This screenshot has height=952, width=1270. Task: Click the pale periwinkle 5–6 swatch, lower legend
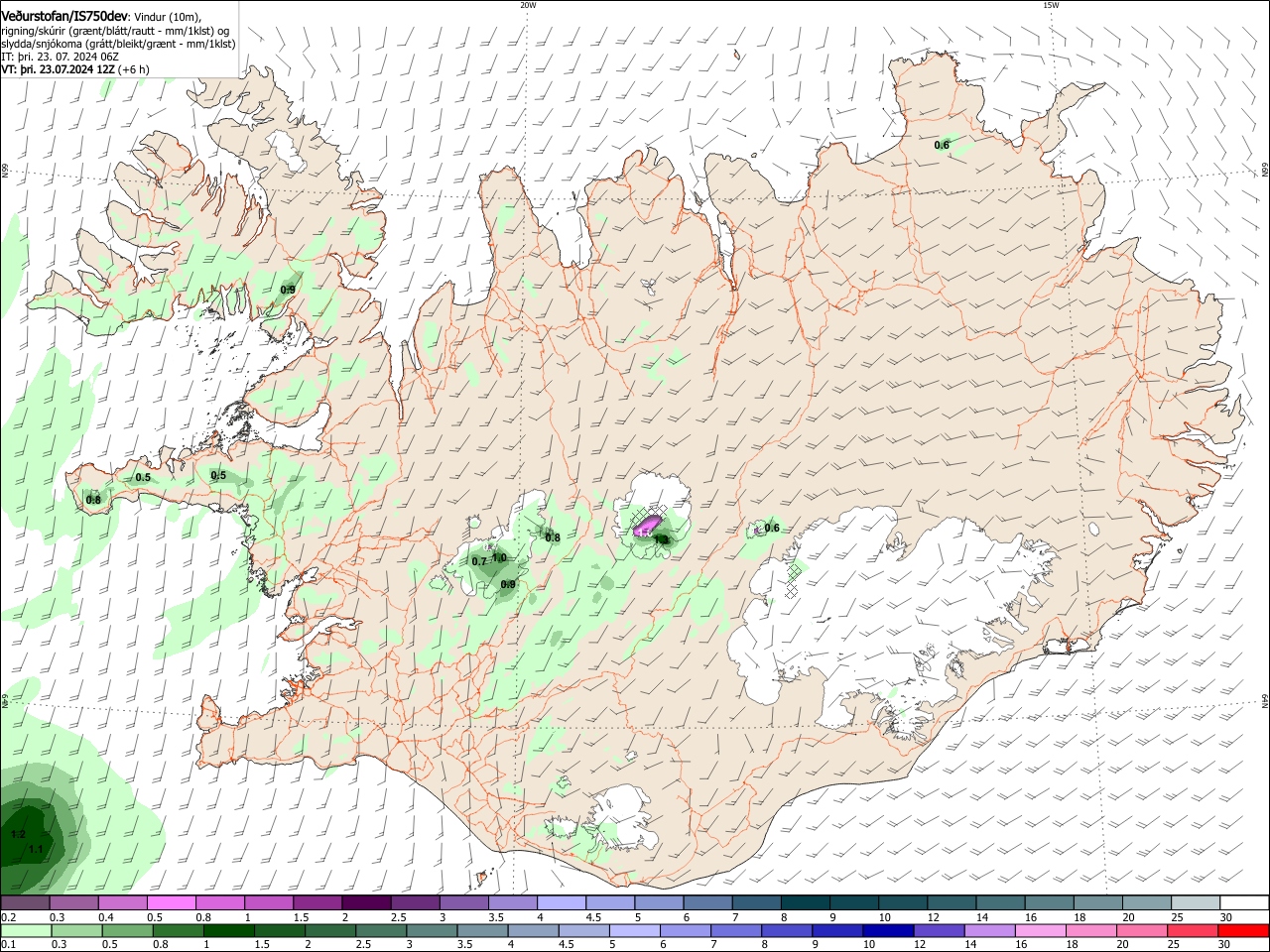635,930
